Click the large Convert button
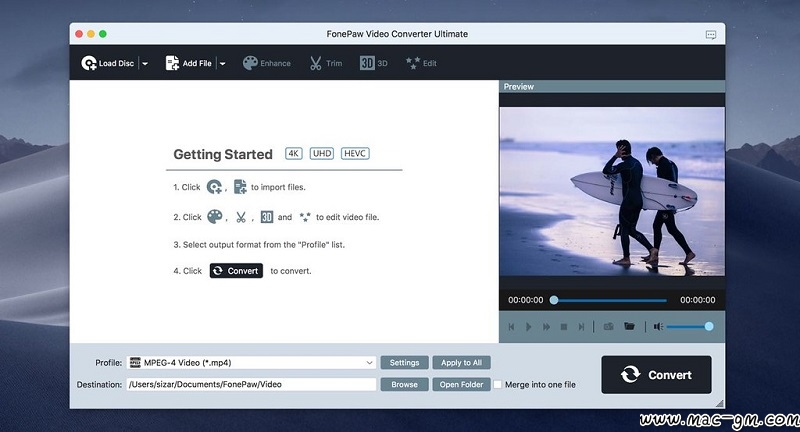 [x=656, y=375]
